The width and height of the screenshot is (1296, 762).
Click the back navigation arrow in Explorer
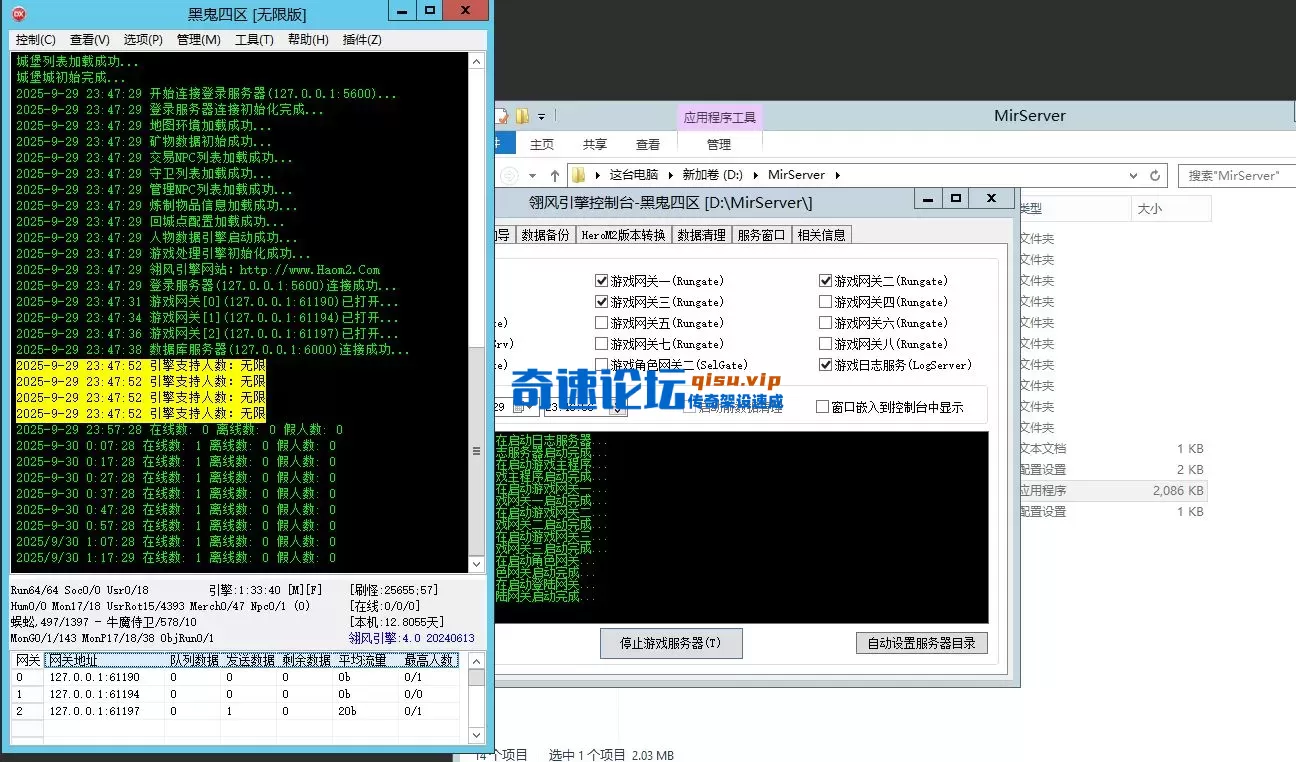(x=507, y=175)
